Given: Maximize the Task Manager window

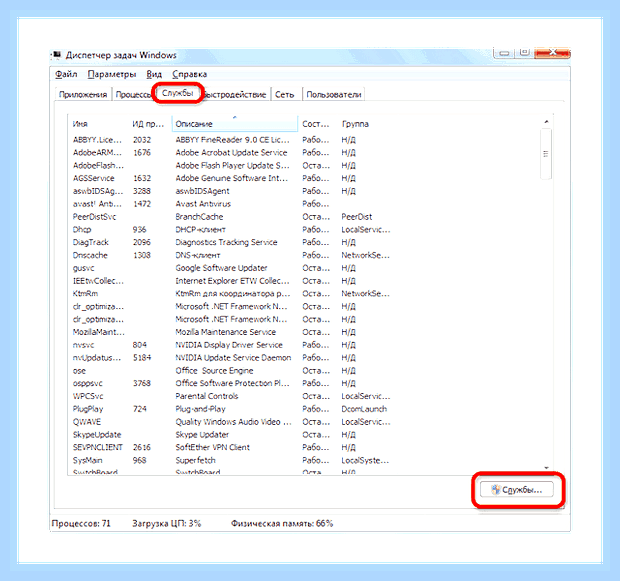Looking at the screenshot, I should tap(524, 53).
